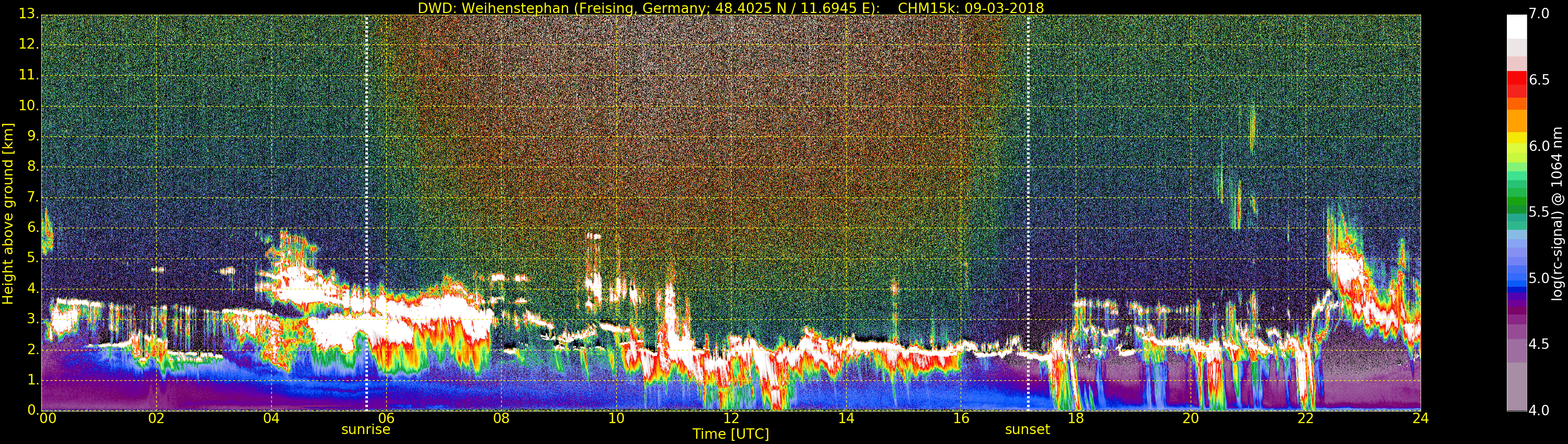Click the white dotted sunrise line in plot

tap(366, 213)
